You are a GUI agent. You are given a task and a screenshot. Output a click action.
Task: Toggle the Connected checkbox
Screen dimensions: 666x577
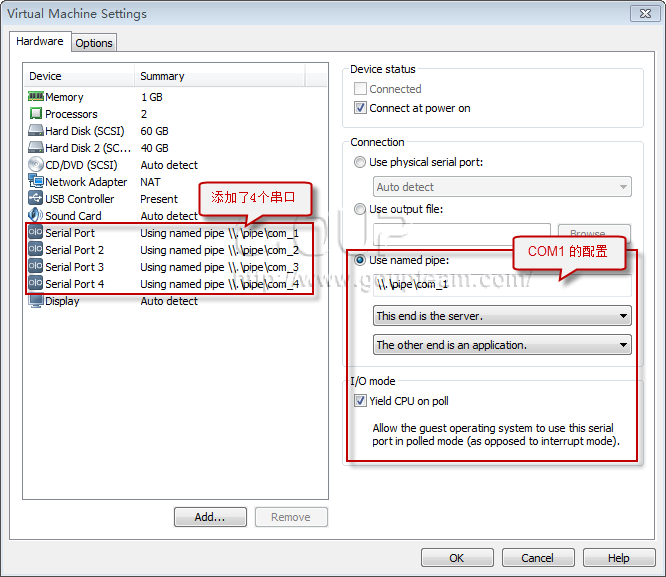(x=360, y=88)
